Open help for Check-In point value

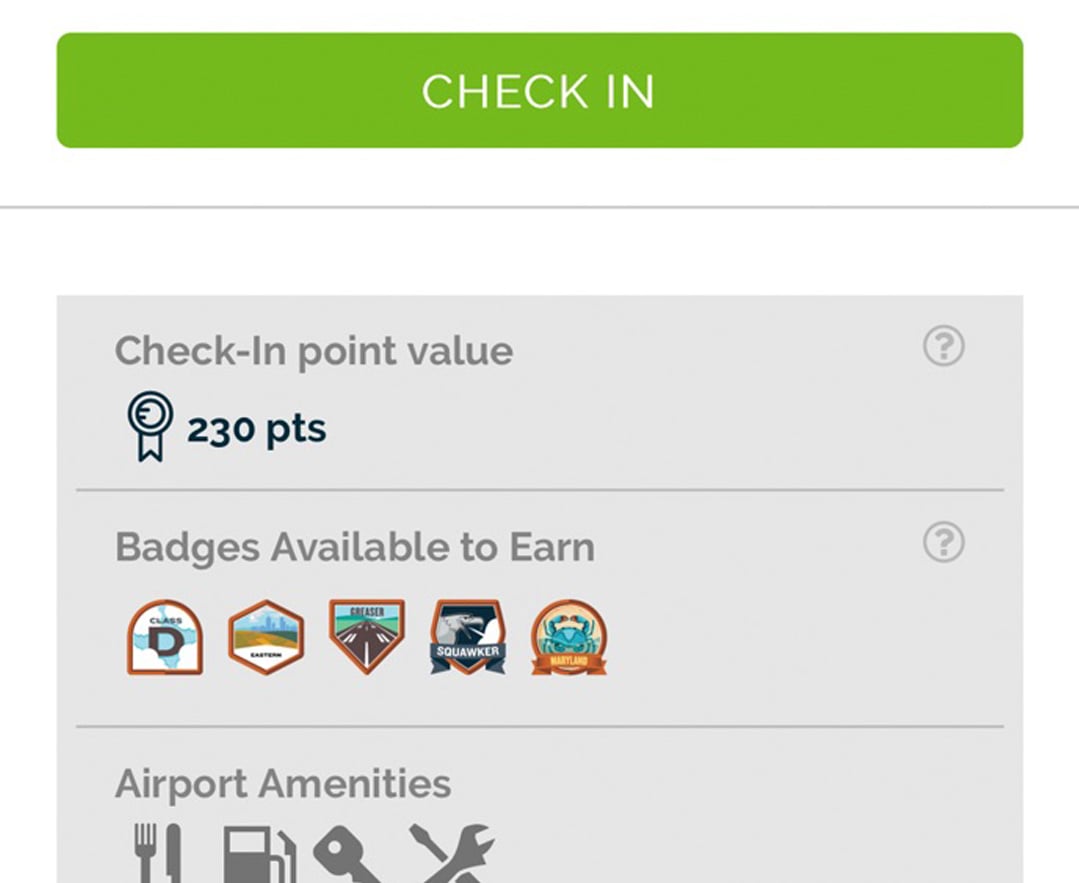click(x=943, y=345)
